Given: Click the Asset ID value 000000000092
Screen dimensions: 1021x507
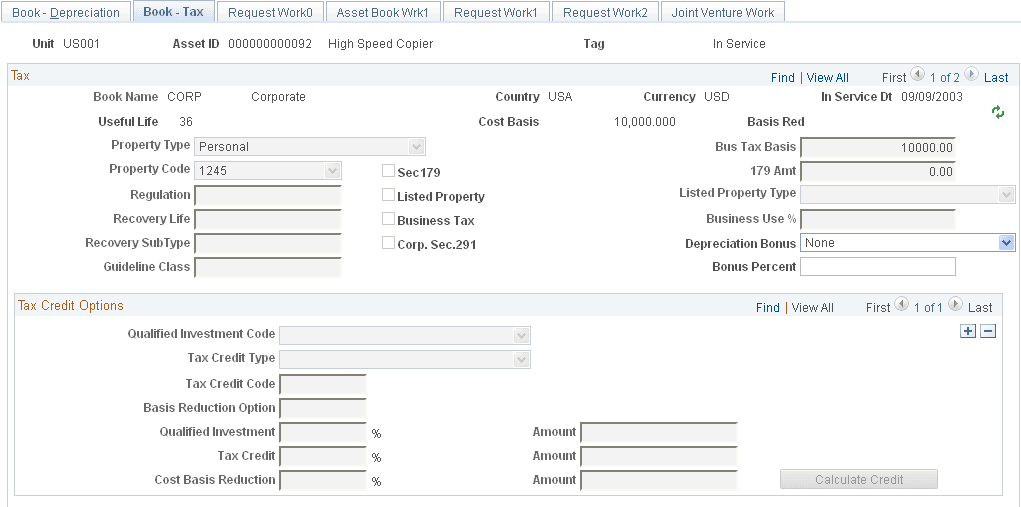Looking at the screenshot, I should point(270,44).
